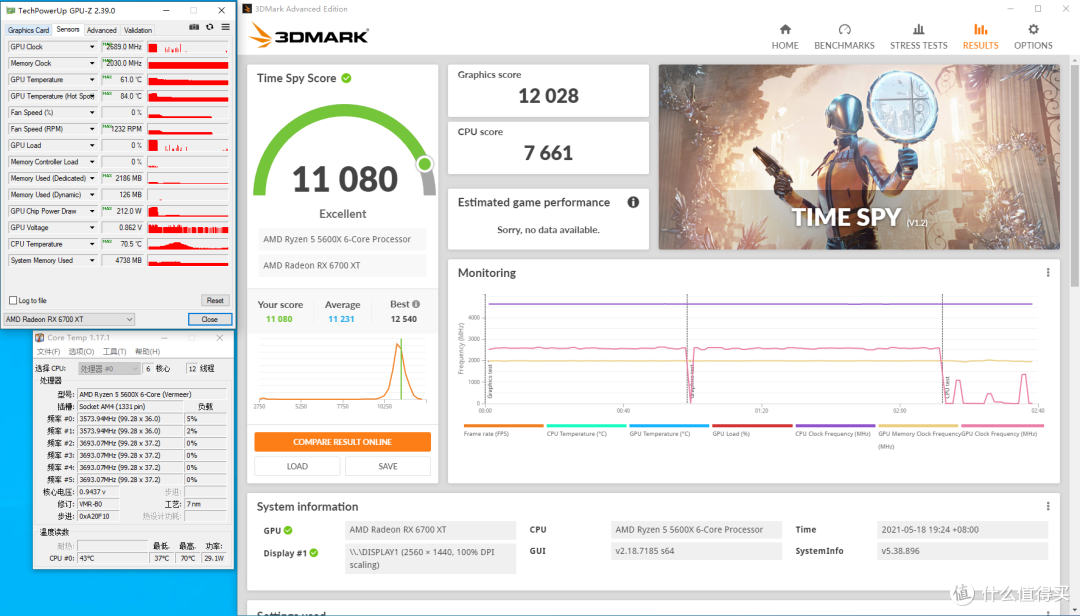
Task: Switch to the Validation tab in GPU-Z
Action: [x=138, y=30]
